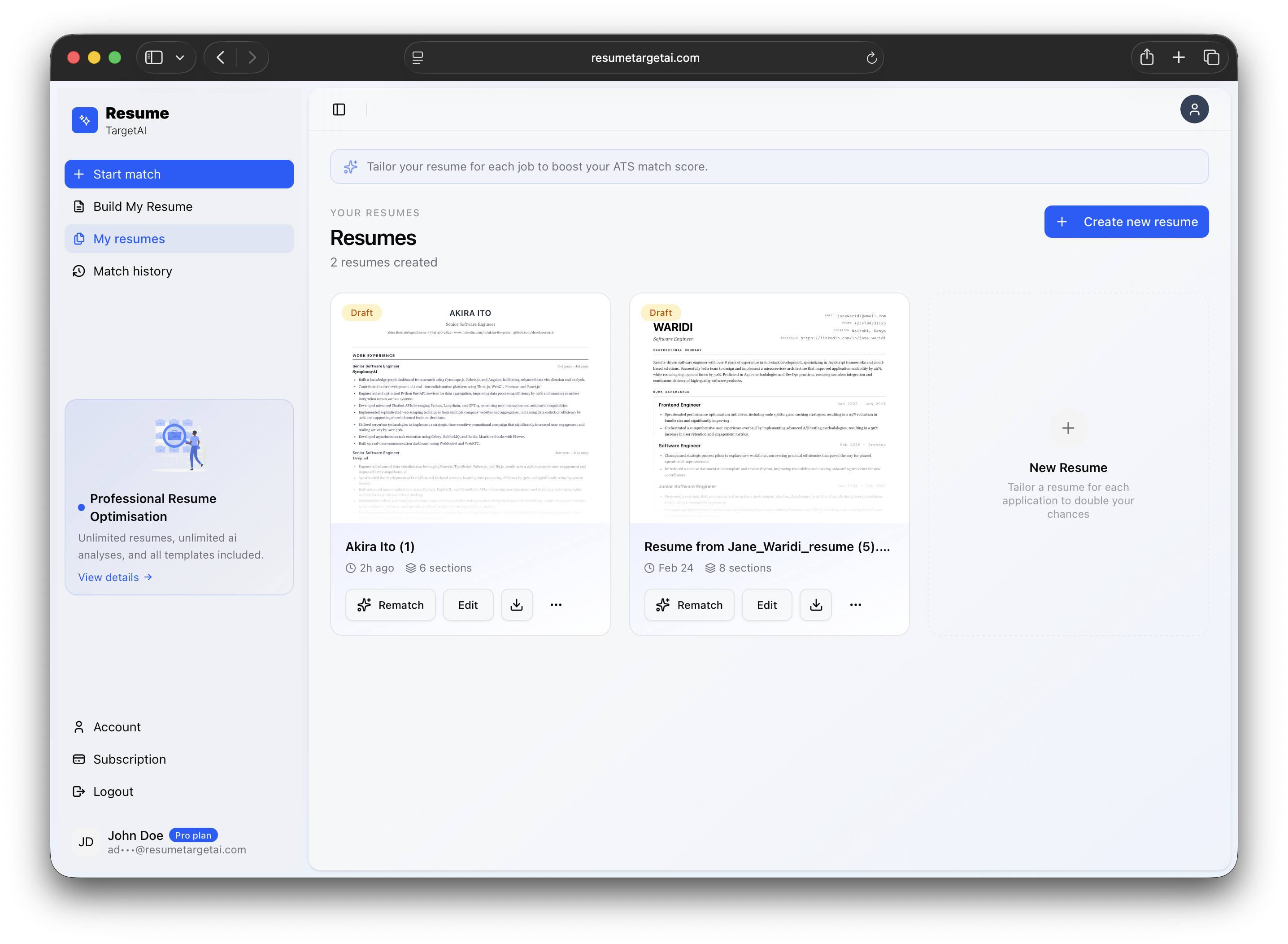Click the user profile avatar icon
The width and height of the screenshot is (1288, 944).
[1194, 109]
